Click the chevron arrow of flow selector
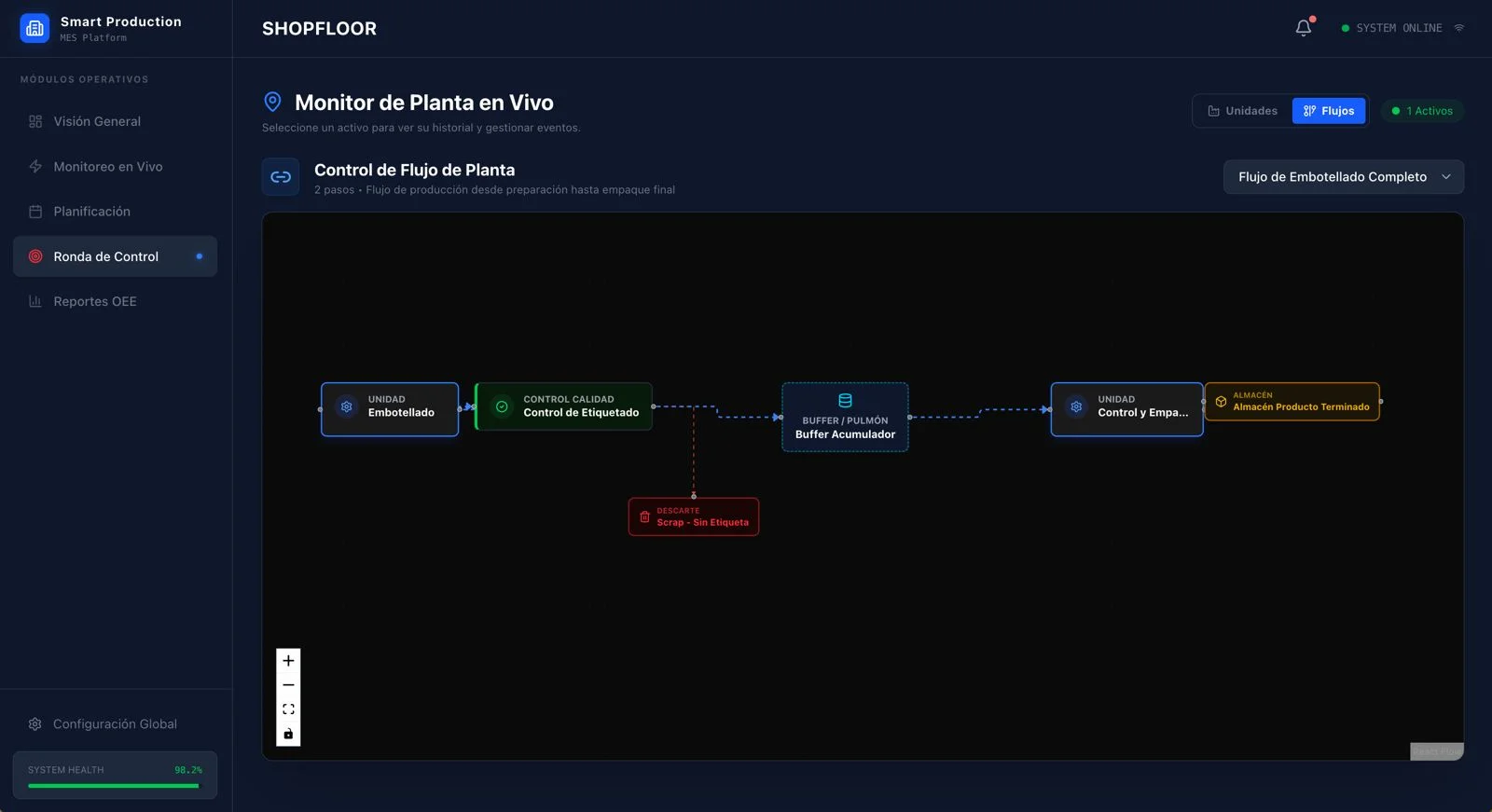This screenshot has height=812, width=1492. tap(1446, 177)
